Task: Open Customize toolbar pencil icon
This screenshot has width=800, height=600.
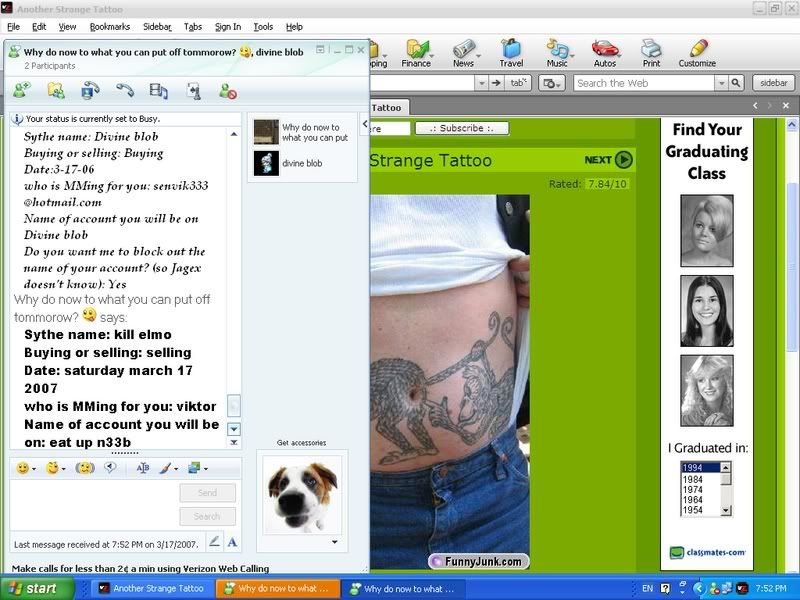Action: coord(697,54)
